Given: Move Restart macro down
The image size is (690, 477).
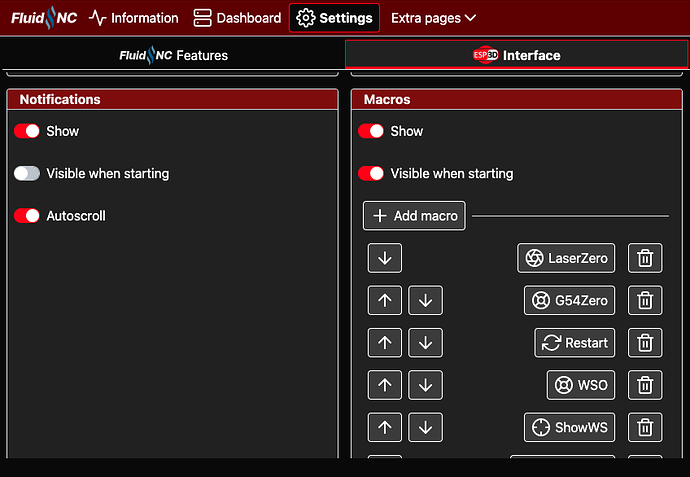Looking at the screenshot, I should point(425,343).
